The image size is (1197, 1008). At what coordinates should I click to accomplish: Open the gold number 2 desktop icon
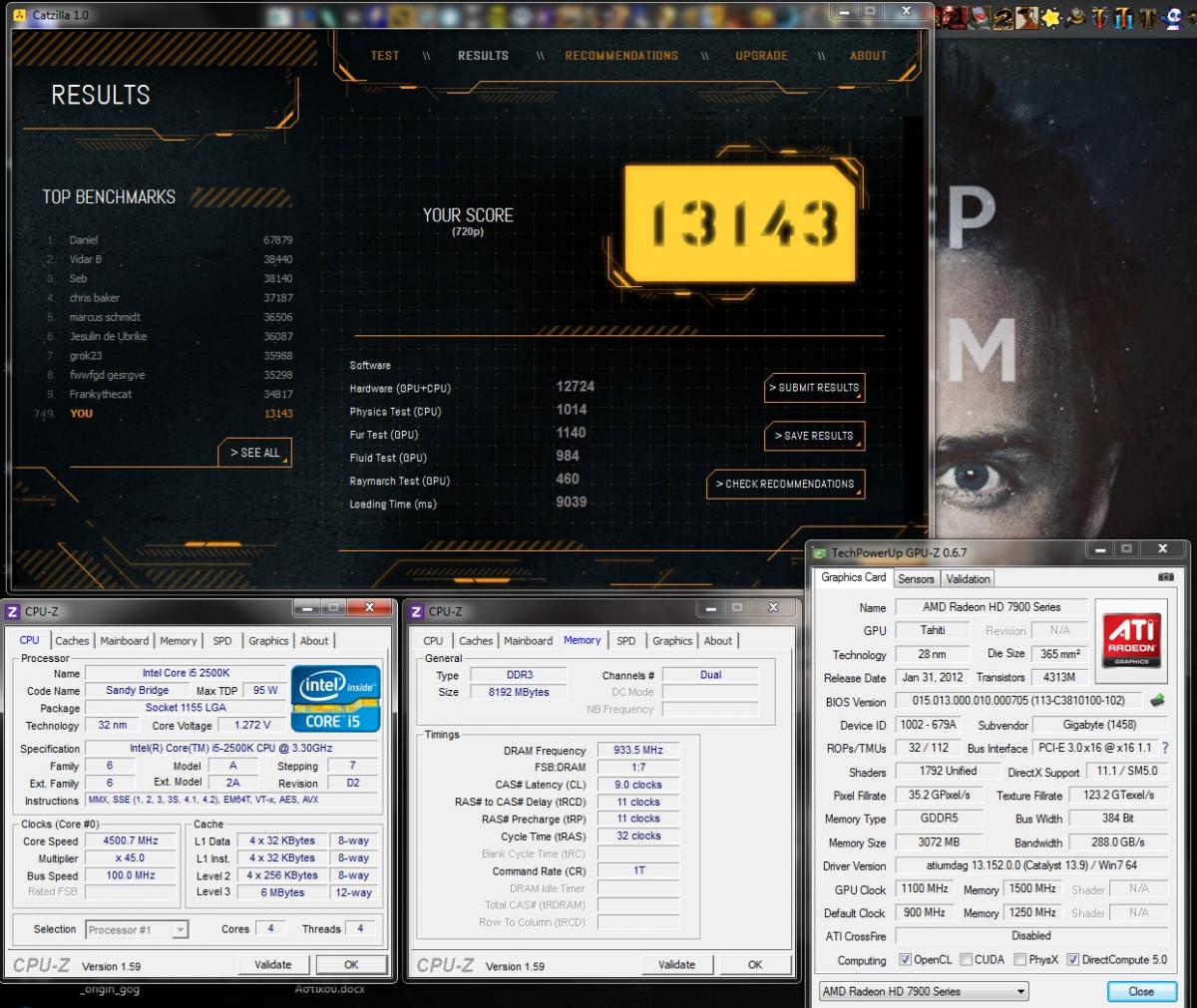pyautogui.click(x=1003, y=16)
